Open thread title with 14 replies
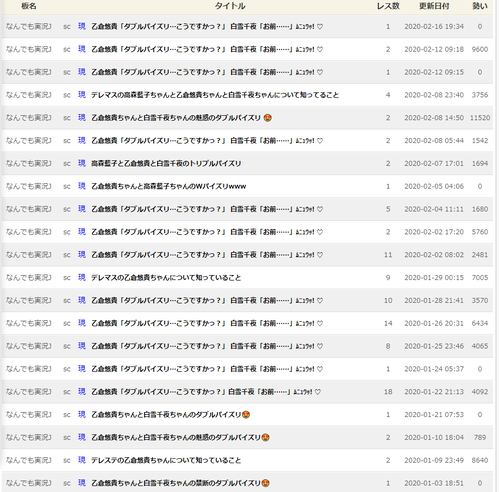 [x=207, y=323]
